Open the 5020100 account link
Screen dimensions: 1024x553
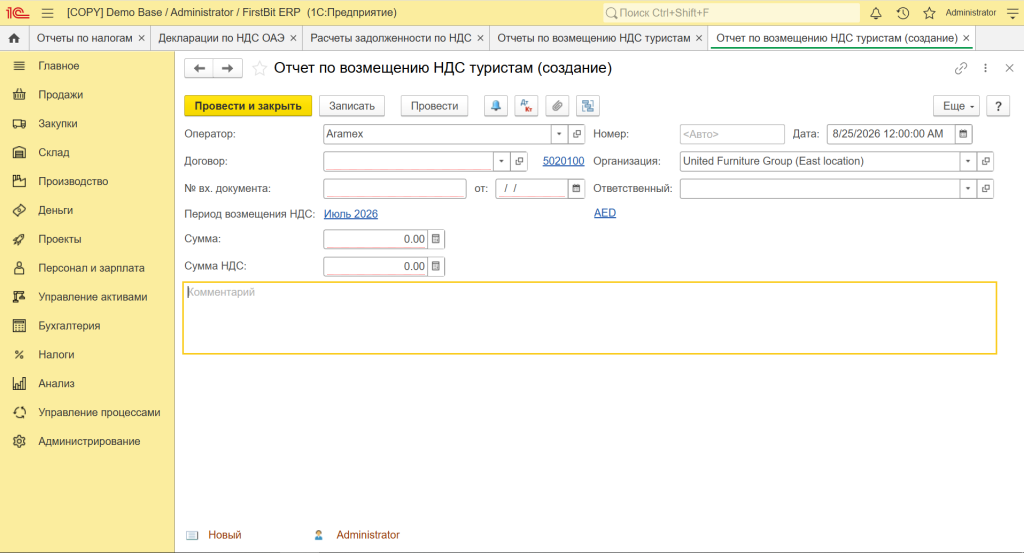pyautogui.click(x=564, y=161)
